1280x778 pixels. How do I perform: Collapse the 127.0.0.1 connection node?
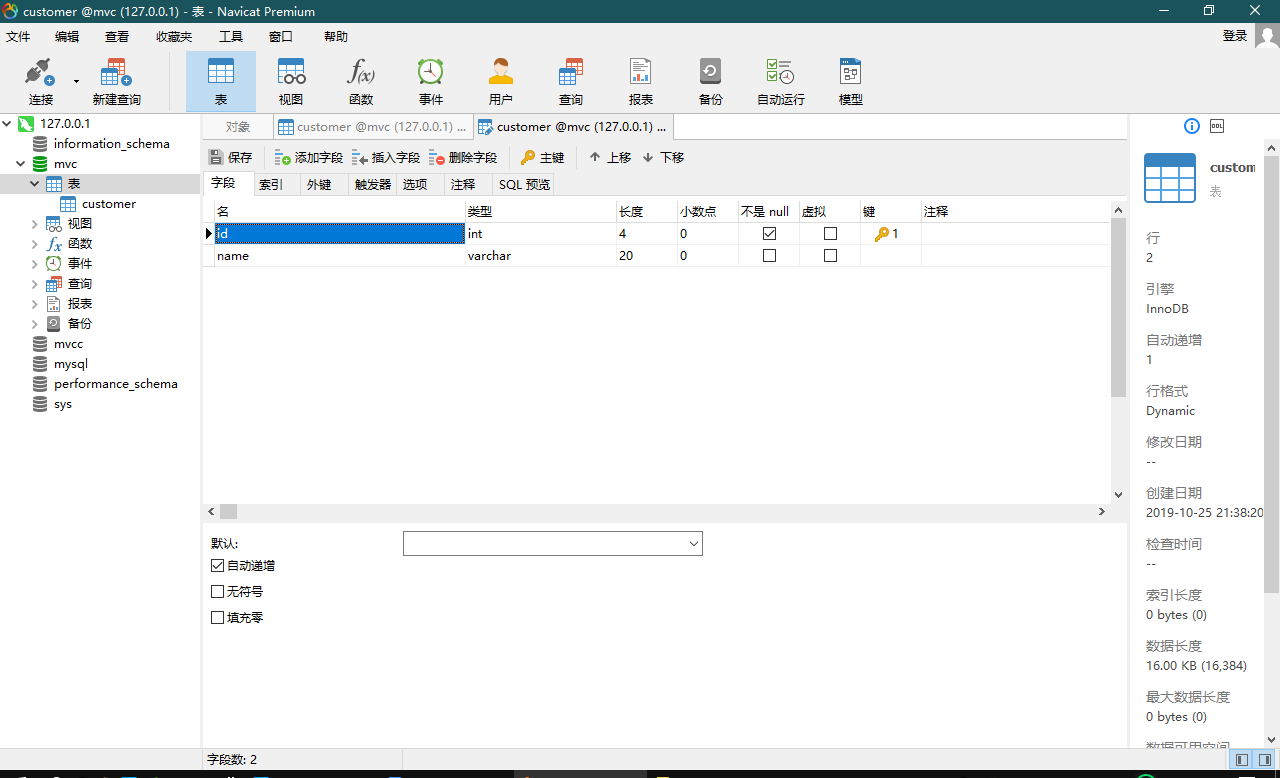8,124
